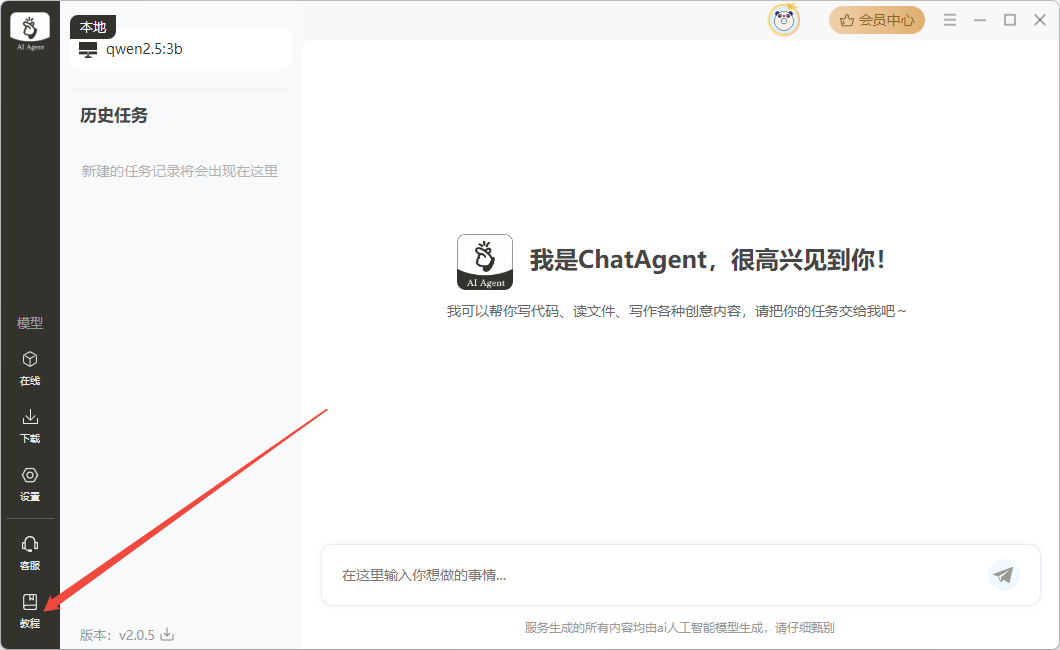Select the local model qwen2.5:3b

tap(181, 49)
